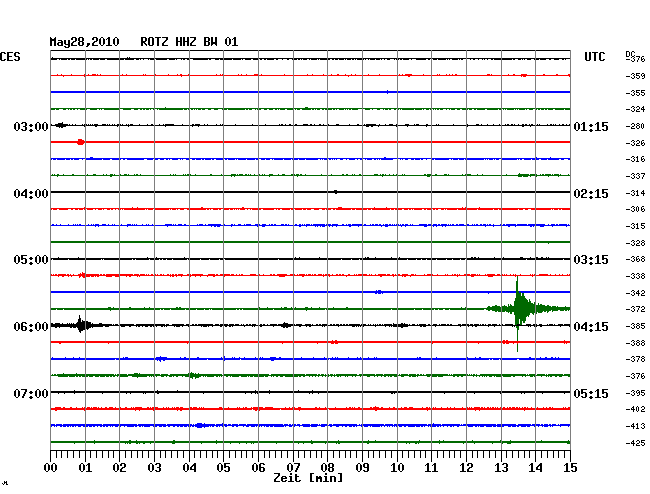Click the '03:15' UTC time label

point(591,260)
